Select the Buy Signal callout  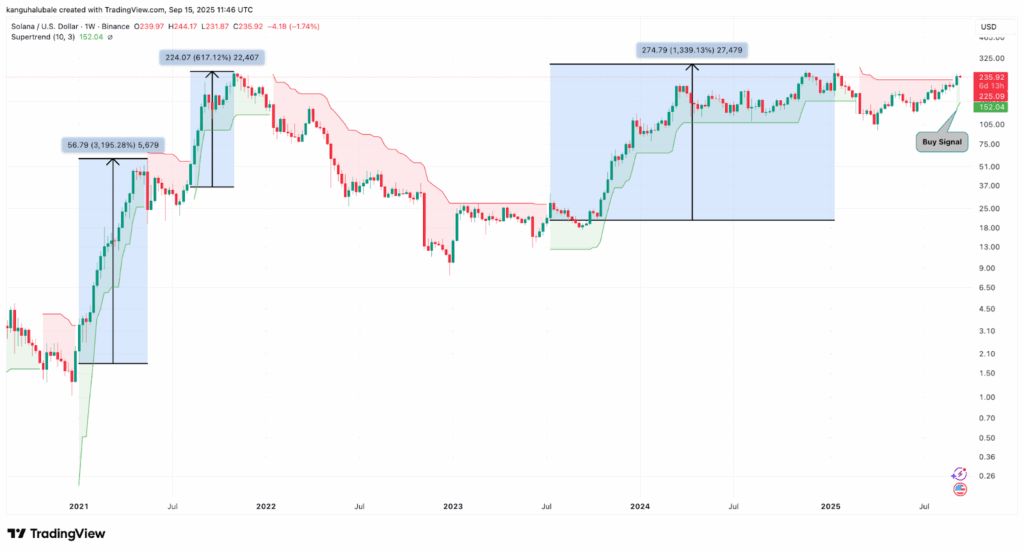point(939,142)
